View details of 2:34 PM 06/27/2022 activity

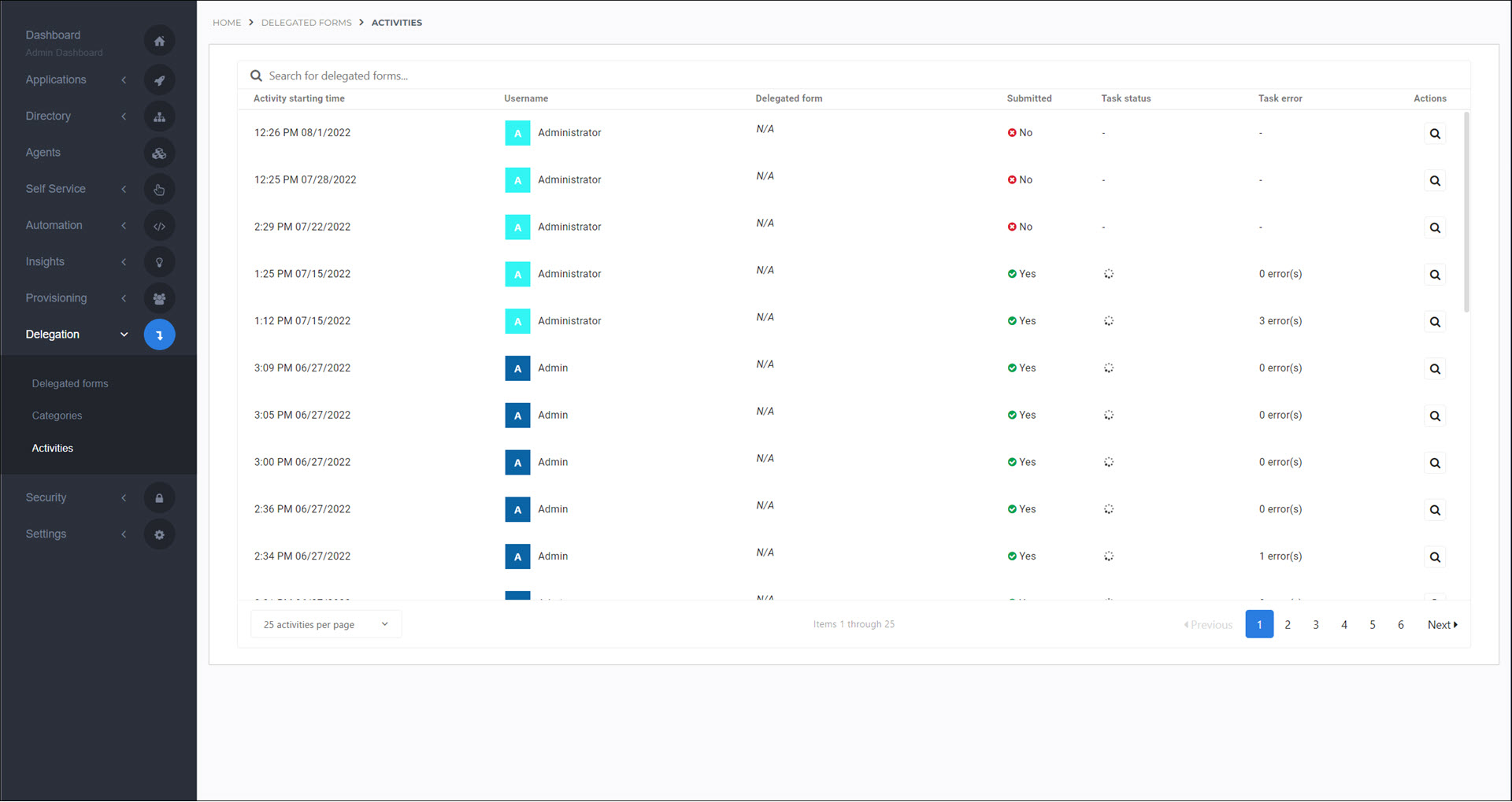click(x=1435, y=557)
